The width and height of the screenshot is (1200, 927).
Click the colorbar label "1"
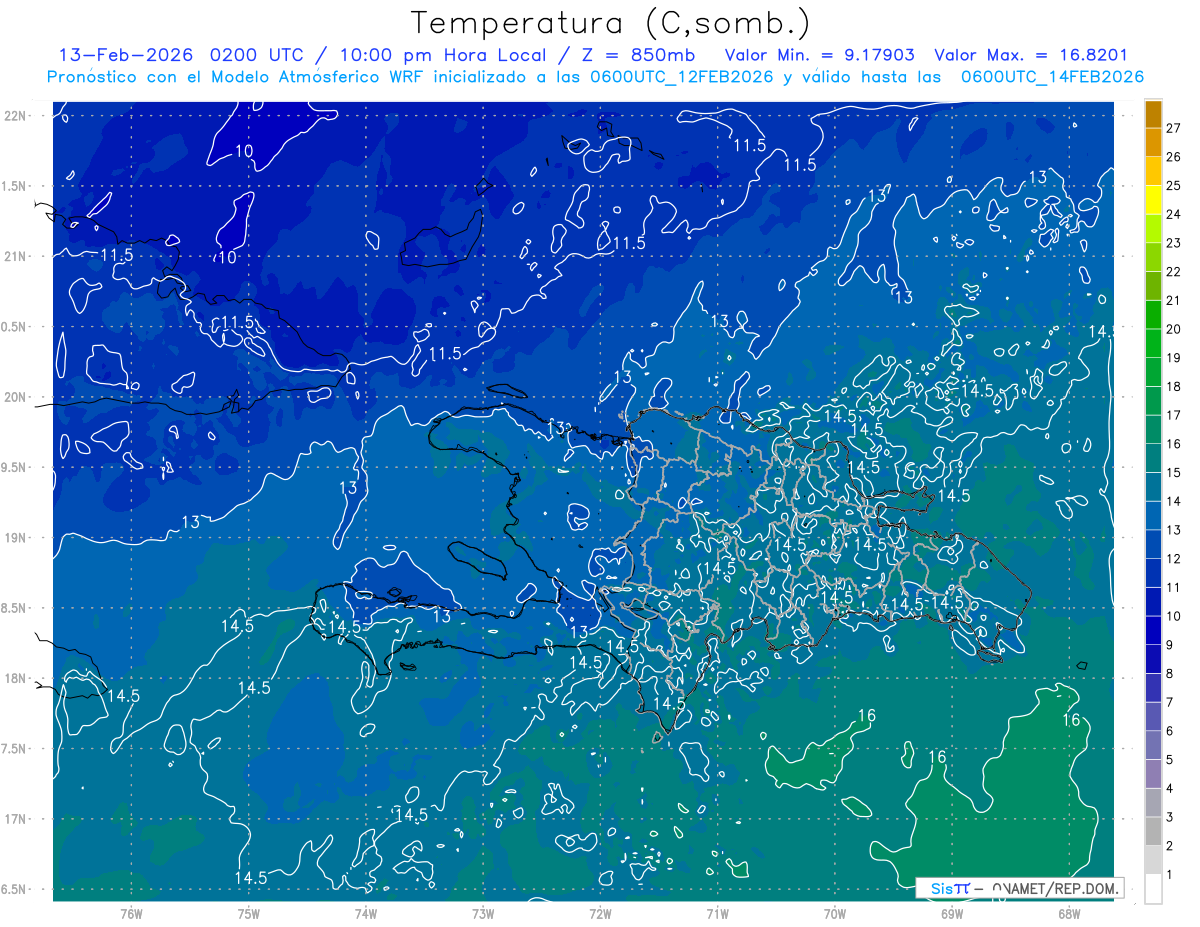coord(1169,874)
